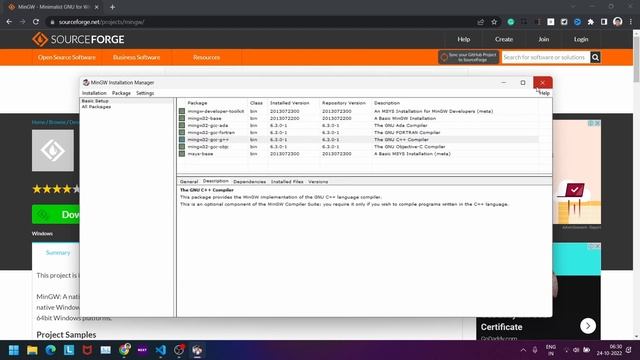Screen dimensions: 640x360
Task: Open the Installation menu in MinGW manager
Action: [x=94, y=93]
